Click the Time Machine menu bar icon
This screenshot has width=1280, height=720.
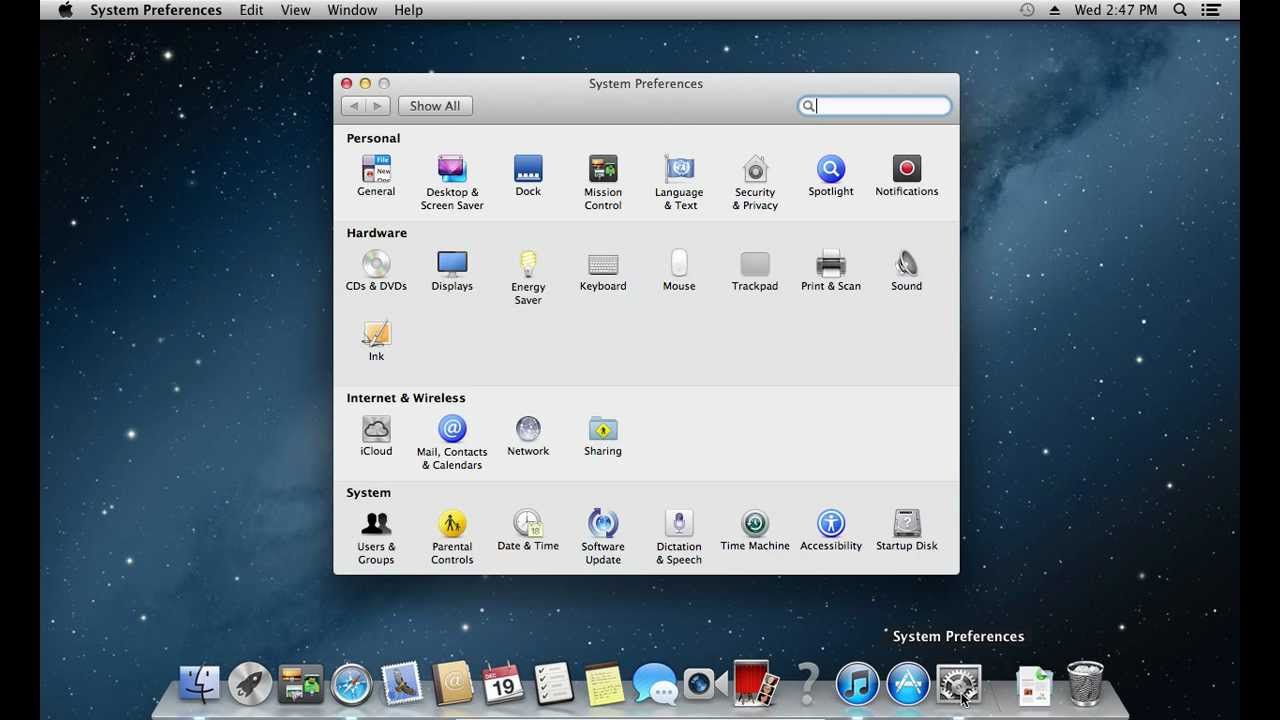(x=1027, y=10)
